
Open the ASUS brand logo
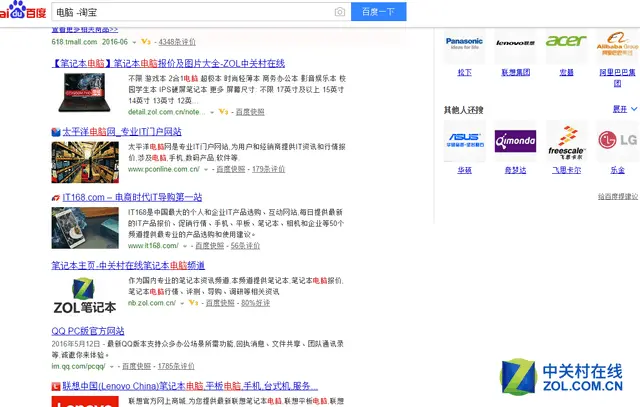coord(464,140)
